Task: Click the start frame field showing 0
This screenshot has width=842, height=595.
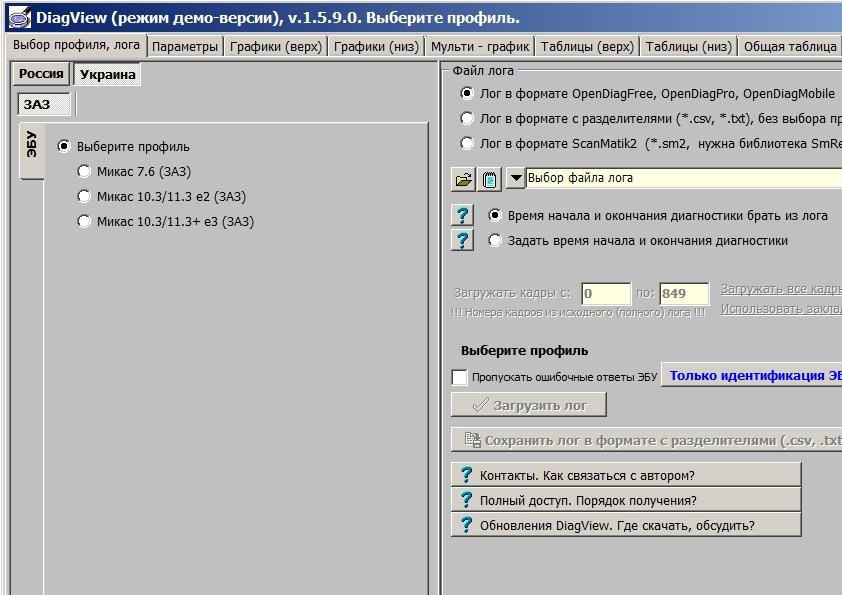Action: point(606,293)
